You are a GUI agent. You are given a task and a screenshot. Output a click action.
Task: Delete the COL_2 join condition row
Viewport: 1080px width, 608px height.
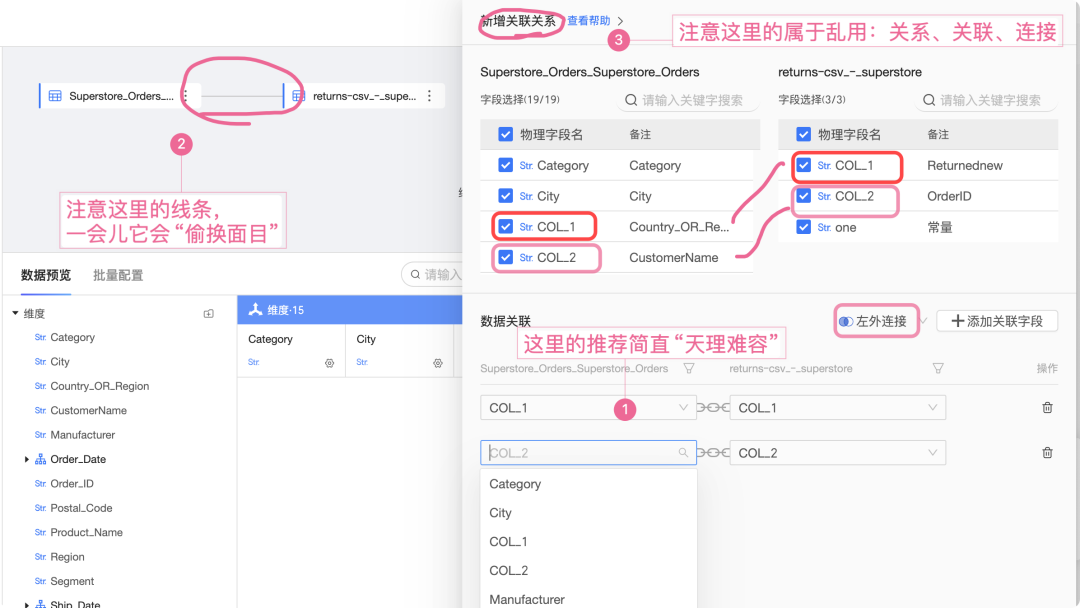[1047, 452]
